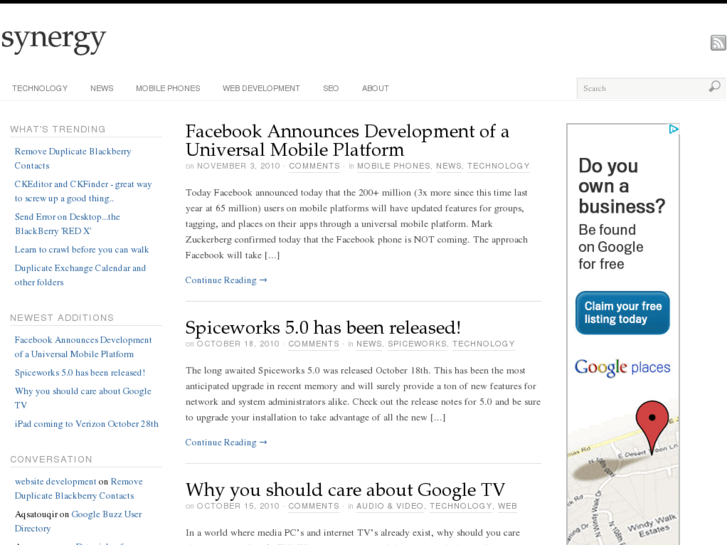This screenshot has width=727, height=545.
Task: Click the red map pin in ad
Action: tap(652, 427)
